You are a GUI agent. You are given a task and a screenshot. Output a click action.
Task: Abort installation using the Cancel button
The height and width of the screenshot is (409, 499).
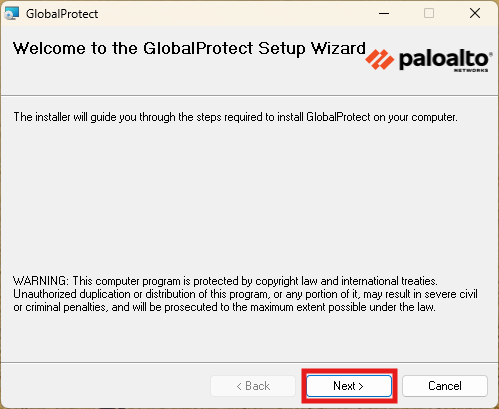point(445,386)
